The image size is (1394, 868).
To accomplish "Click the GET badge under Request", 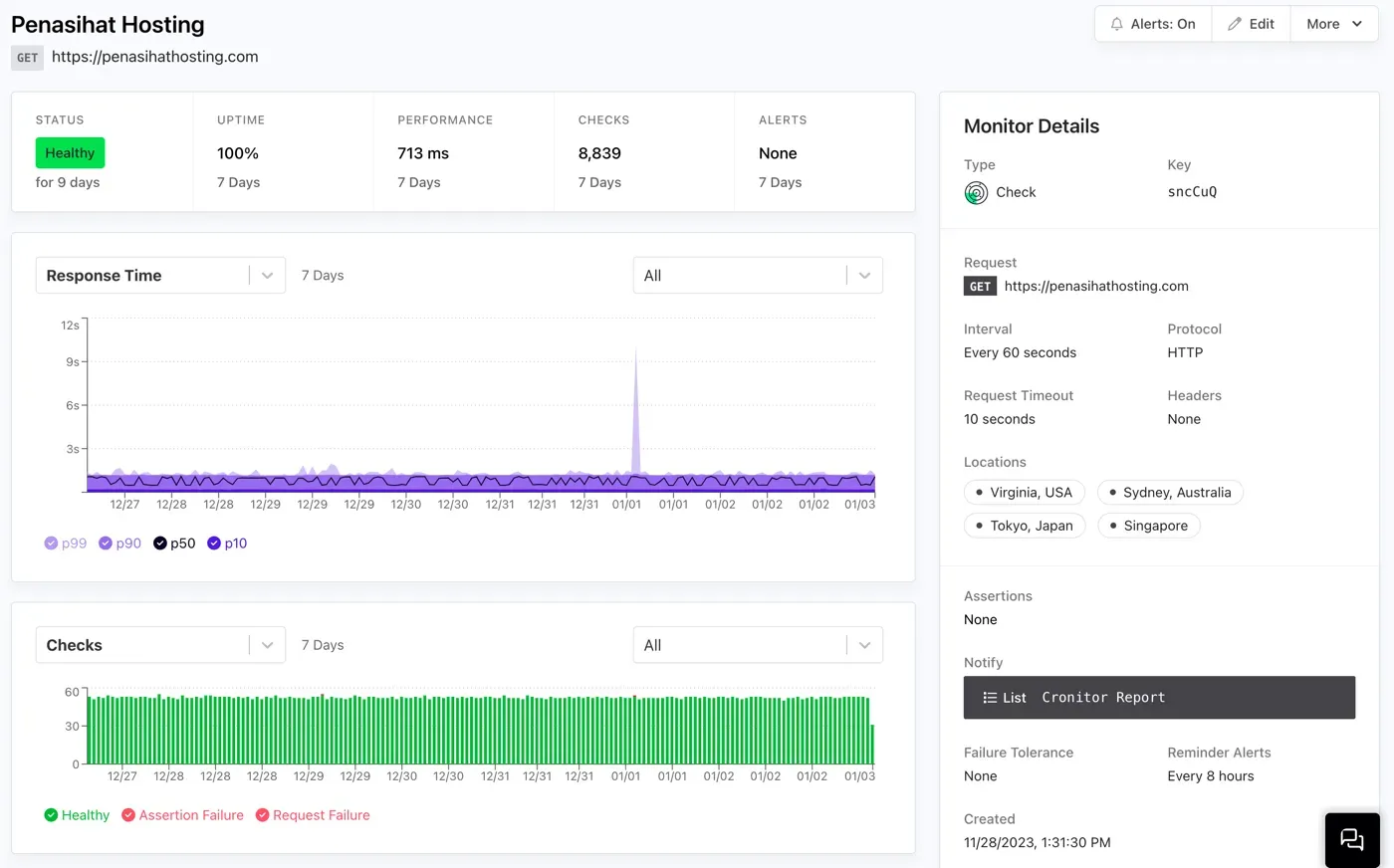I will 980,287.
